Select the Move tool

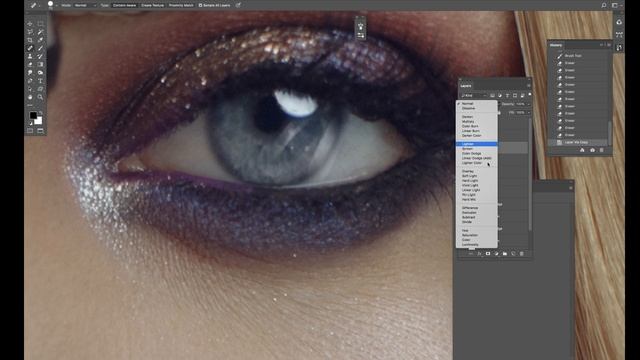coord(30,24)
